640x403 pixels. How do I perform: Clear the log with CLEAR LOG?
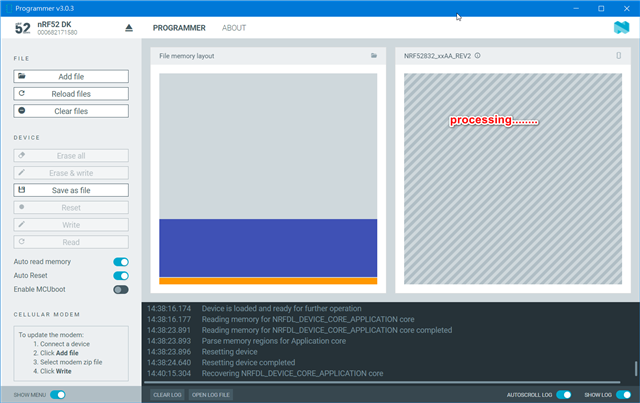(x=167, y=395)
